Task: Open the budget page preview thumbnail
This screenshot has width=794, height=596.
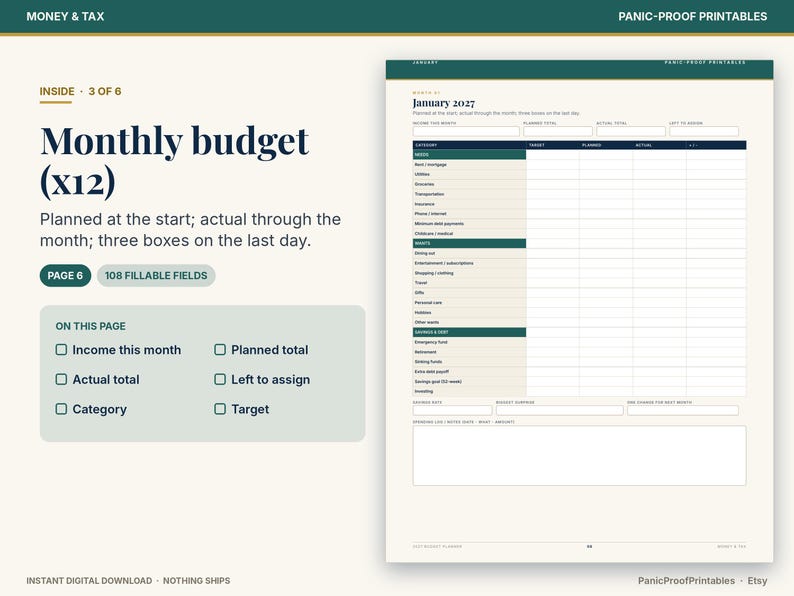Action: tap(579, 311)
